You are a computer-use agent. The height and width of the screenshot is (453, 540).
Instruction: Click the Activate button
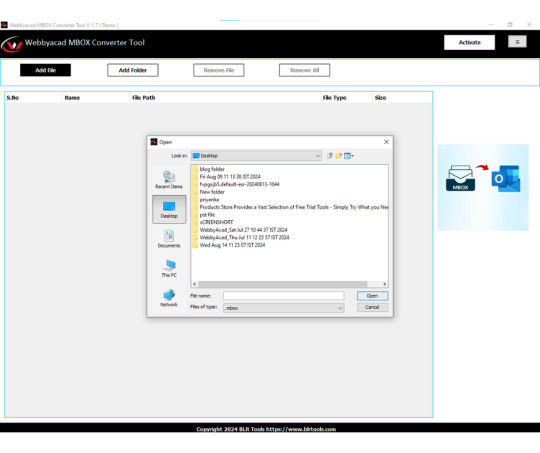click(x=469, y=42)
